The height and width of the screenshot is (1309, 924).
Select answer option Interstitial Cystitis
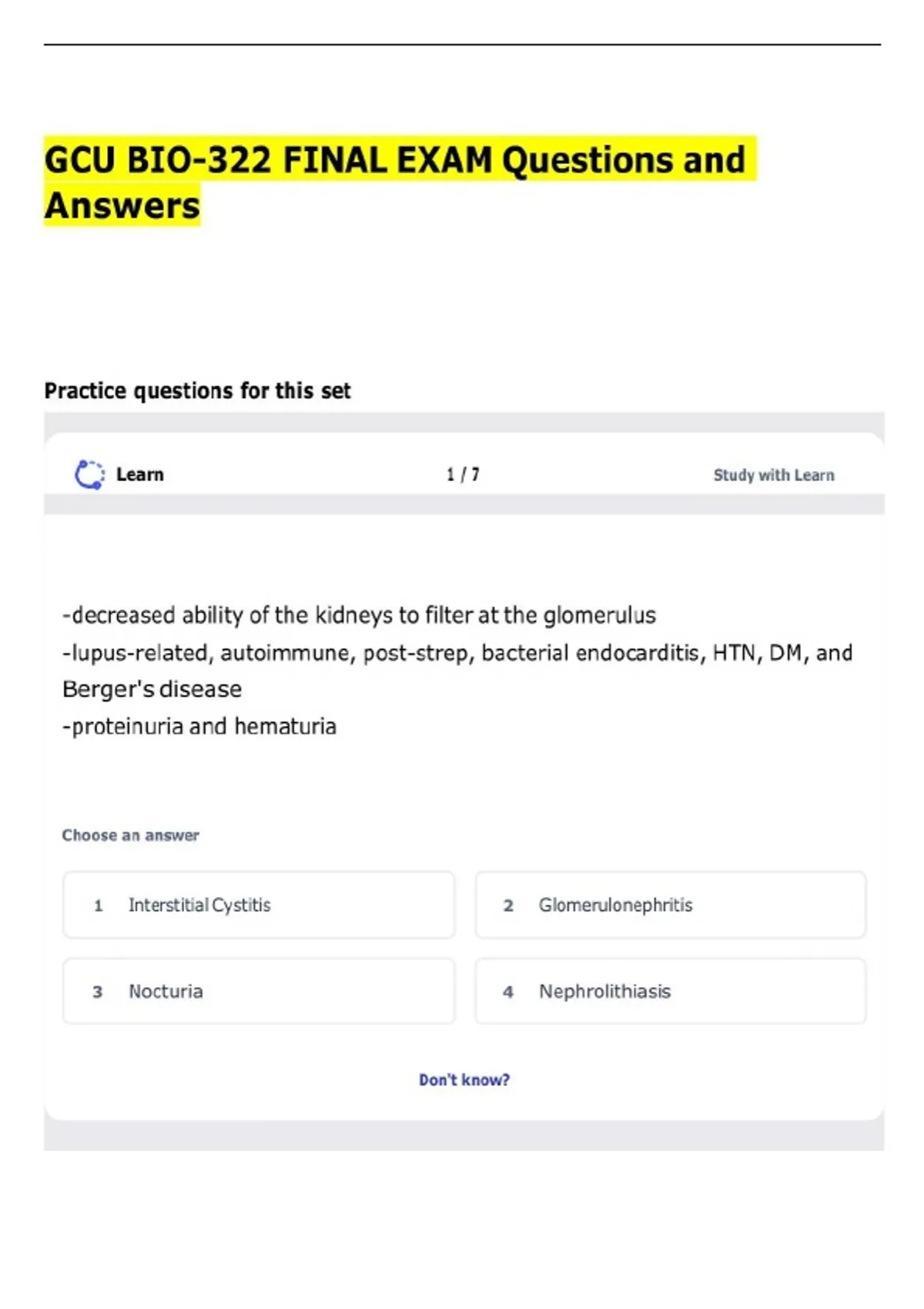(x=259, y=905)
